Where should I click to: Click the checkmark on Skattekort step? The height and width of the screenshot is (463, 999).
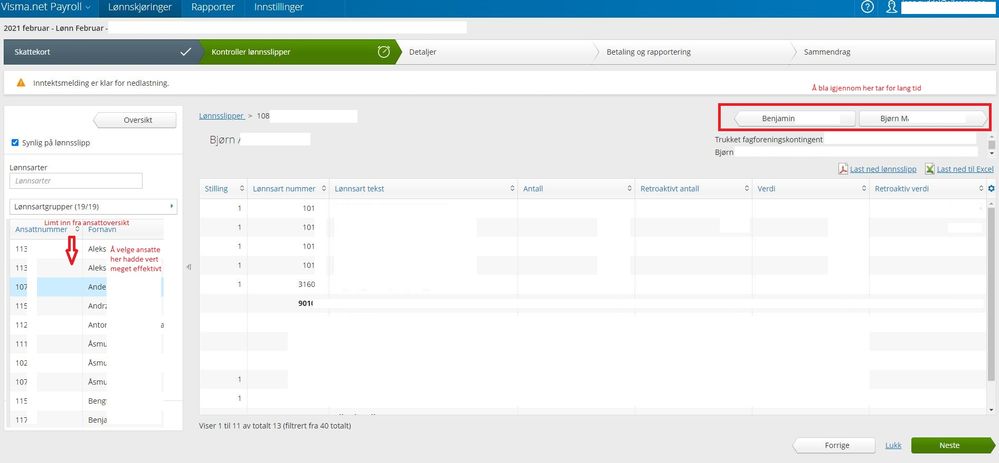click(x=186, y=52)
